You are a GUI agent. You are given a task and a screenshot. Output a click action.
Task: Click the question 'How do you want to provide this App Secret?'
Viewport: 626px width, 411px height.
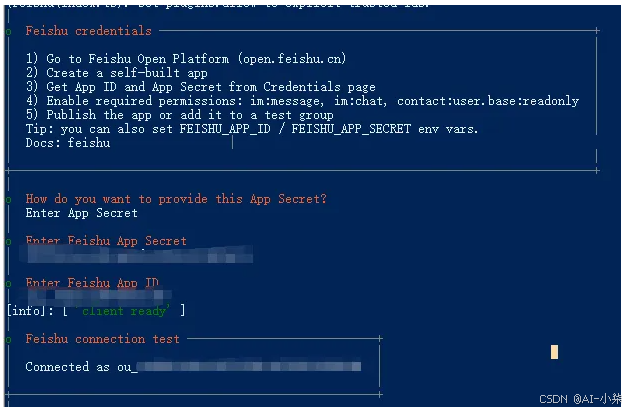coord(176,199)
